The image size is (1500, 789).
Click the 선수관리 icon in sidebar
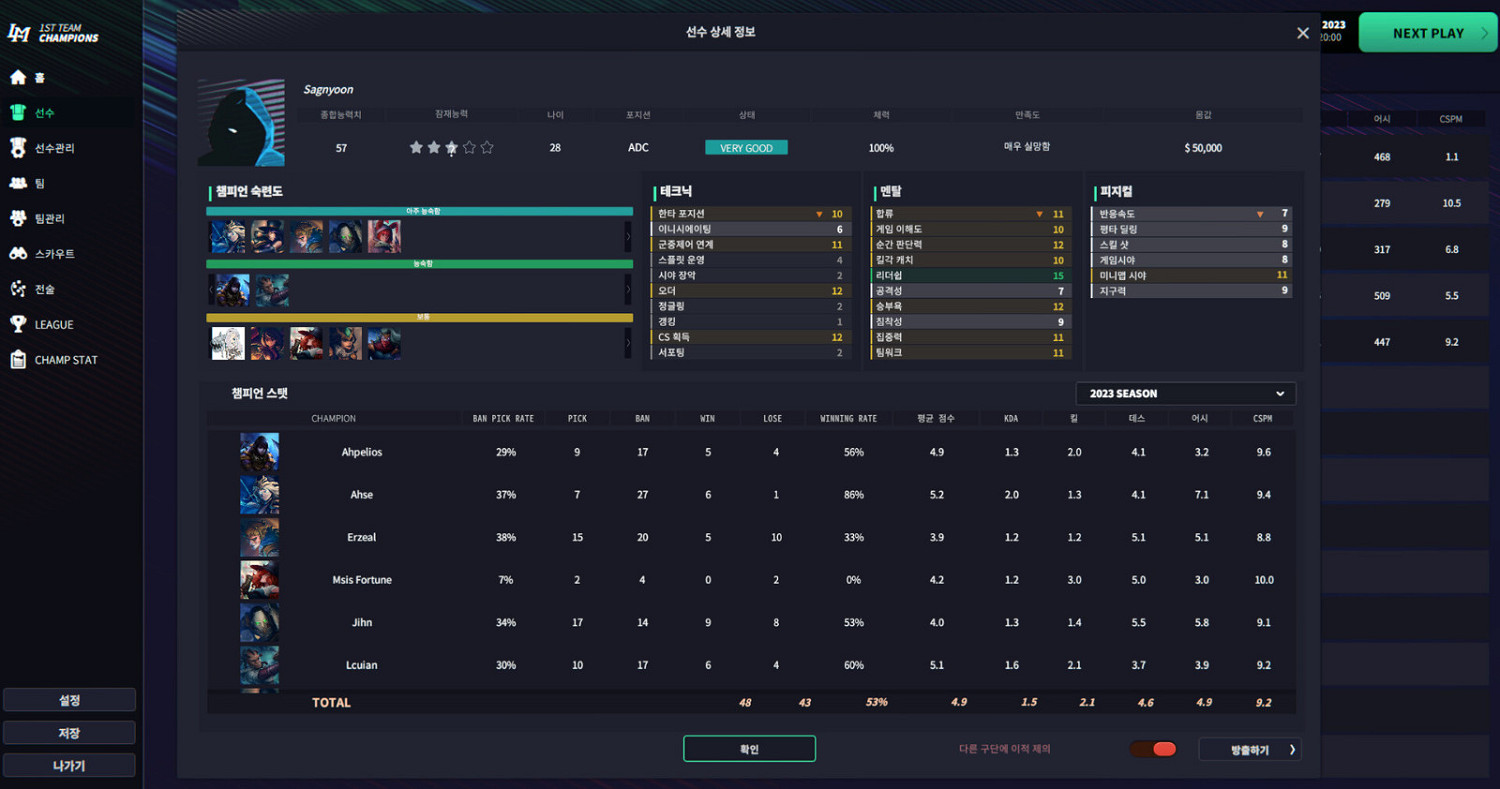point(18,148)
